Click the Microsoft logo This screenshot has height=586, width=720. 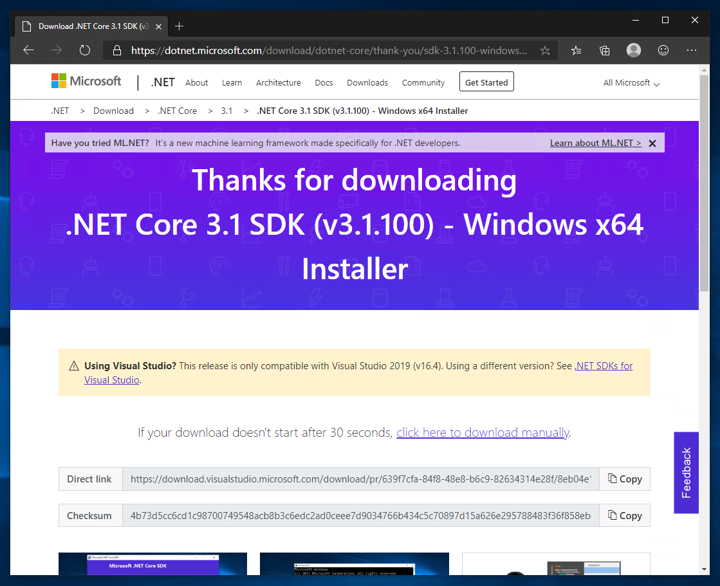(86, 81)
